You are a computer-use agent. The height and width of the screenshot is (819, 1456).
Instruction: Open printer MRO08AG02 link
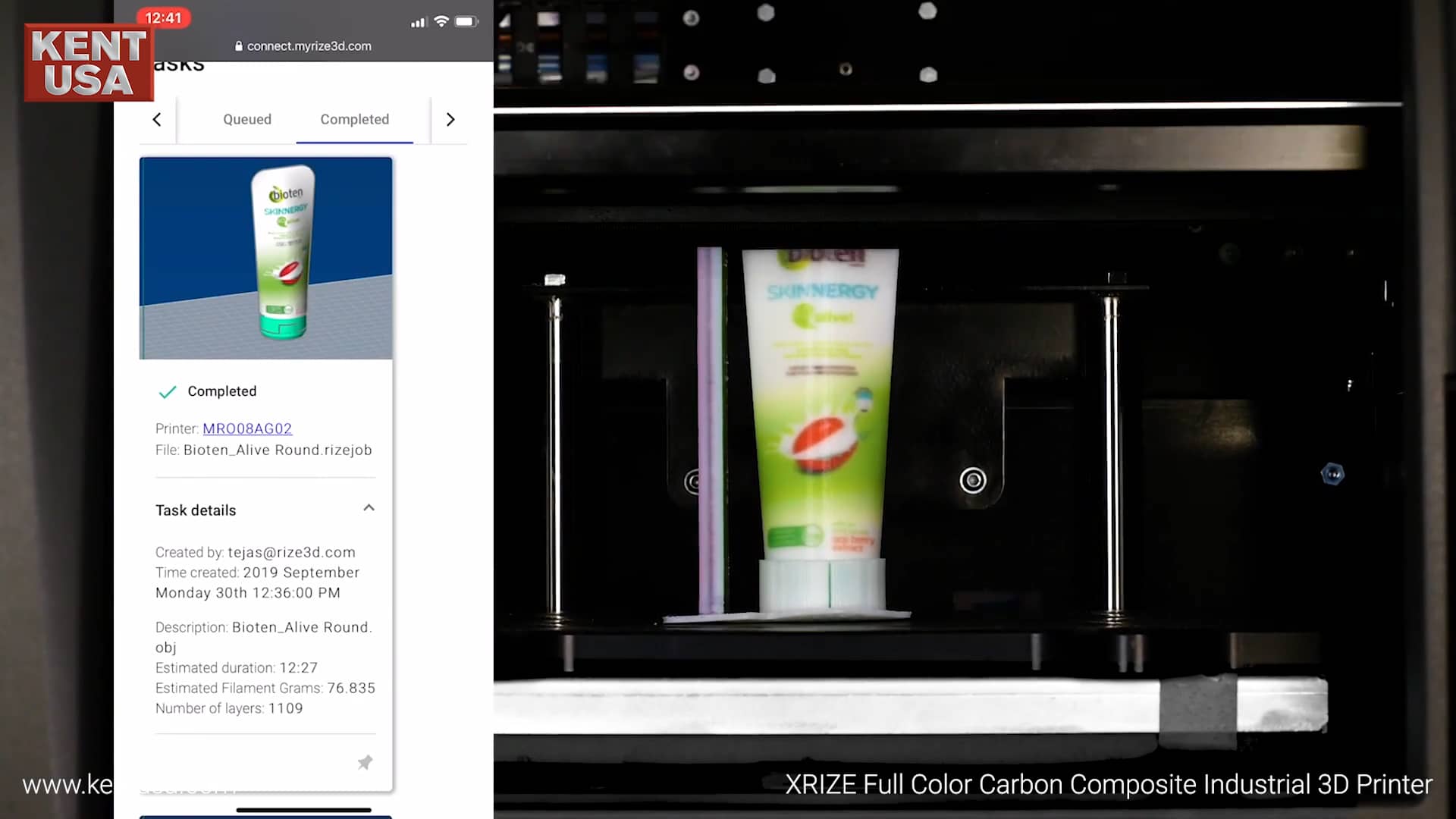[247, 428]
